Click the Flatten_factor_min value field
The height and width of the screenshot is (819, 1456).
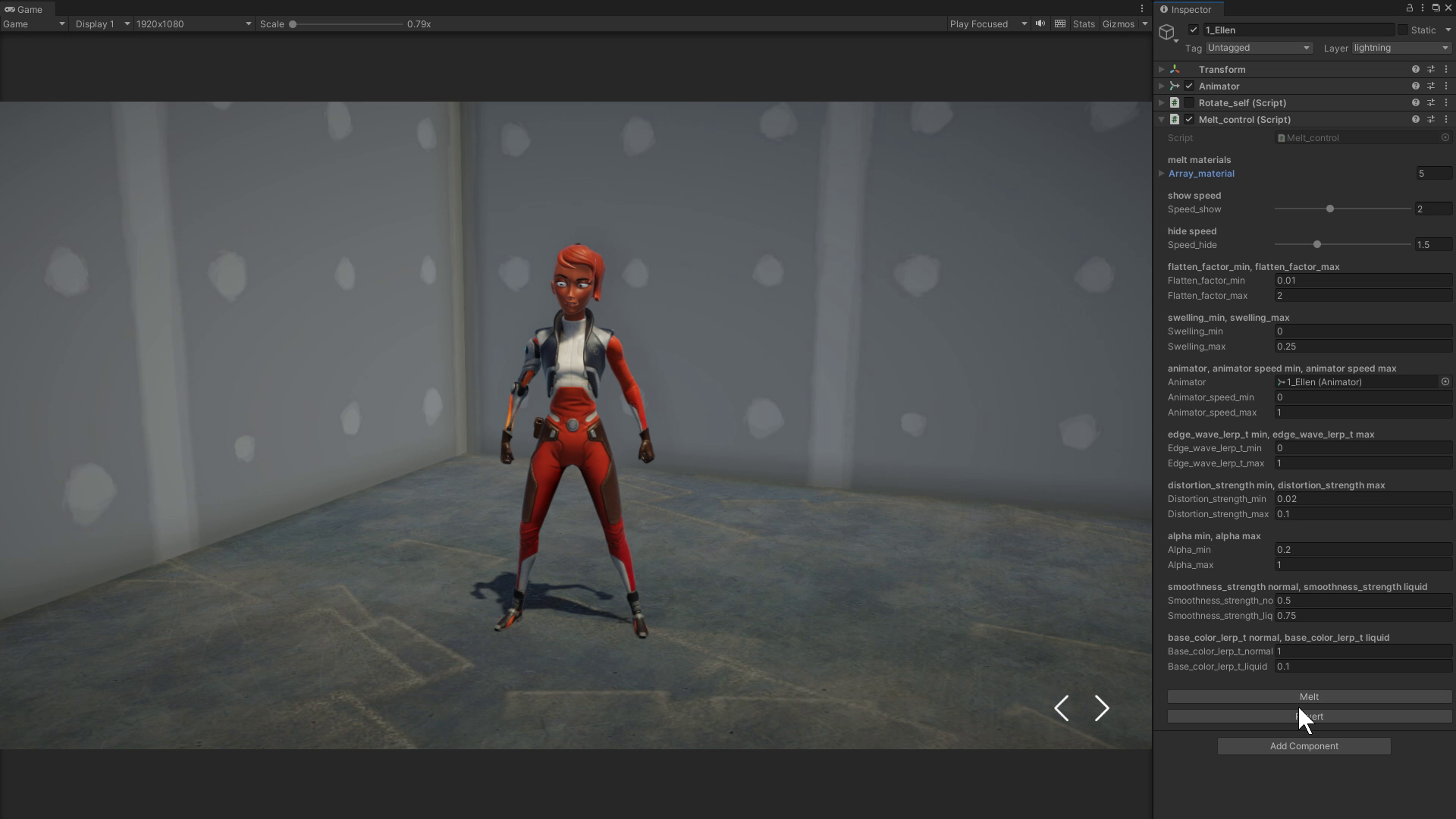coord(1363,280)
